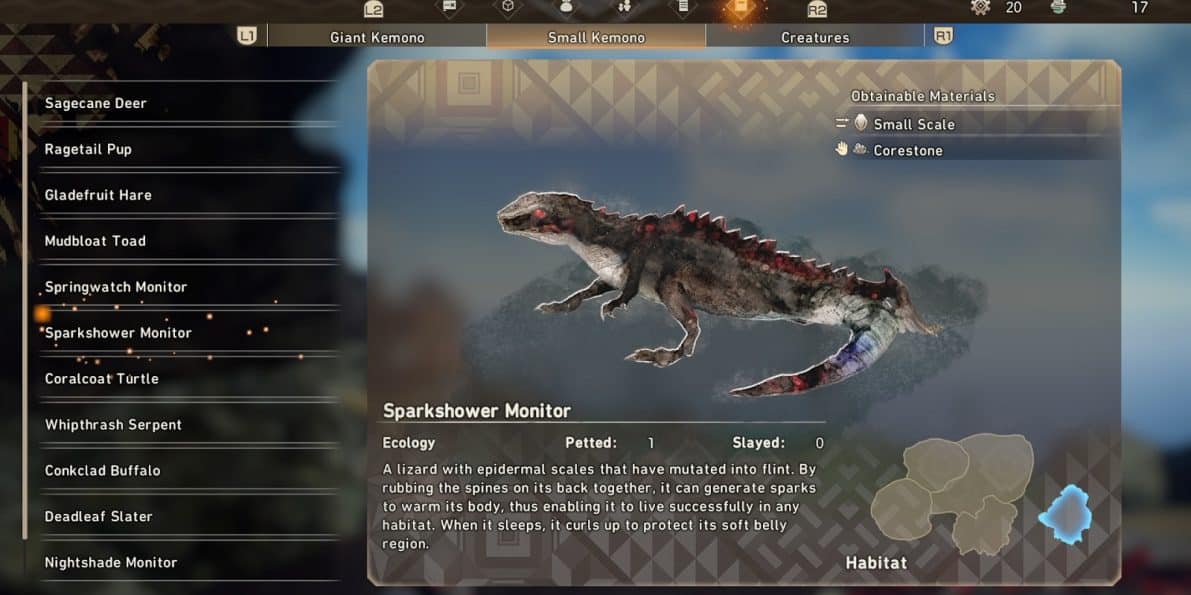Open the character silhouette menu icon
This screenshot has width=1191, height=595.
point(566,7)
